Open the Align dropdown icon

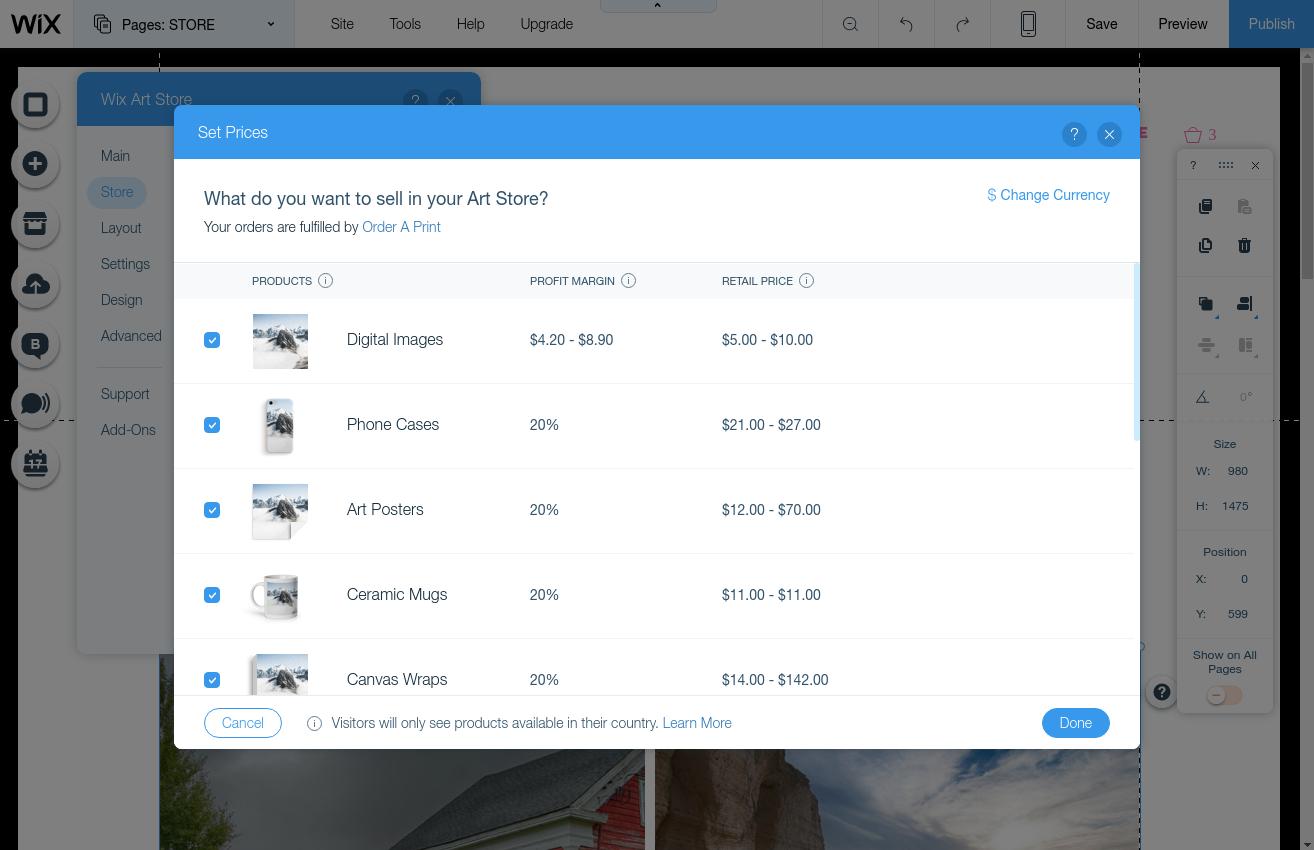[1245, 304]
